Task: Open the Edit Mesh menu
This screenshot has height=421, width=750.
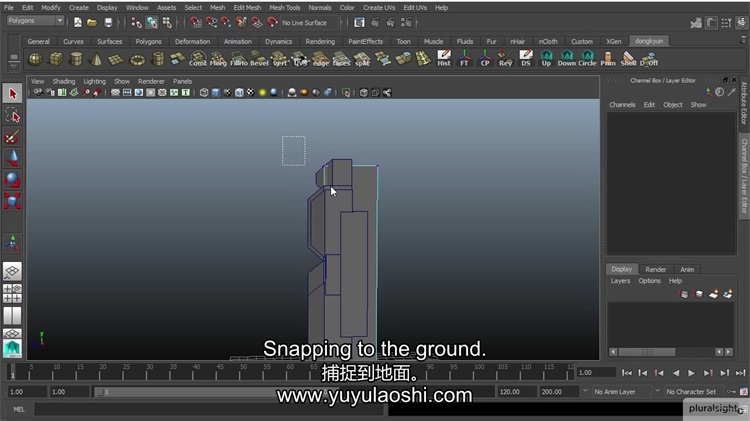Action: pyautogui.click(x=247, y=7)
